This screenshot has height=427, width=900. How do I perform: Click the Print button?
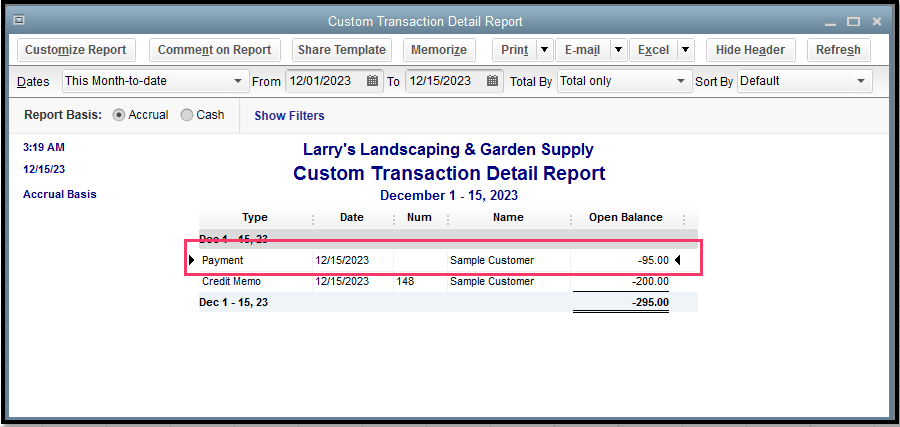pyautogui.click(x=515, y=50)
